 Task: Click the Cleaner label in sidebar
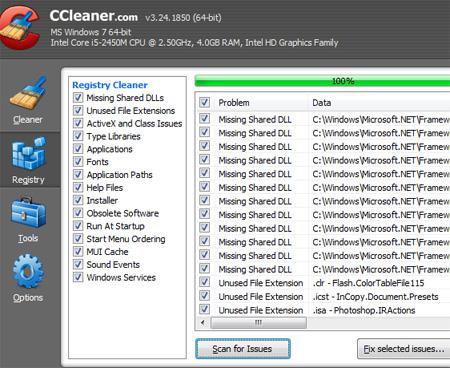28,120
